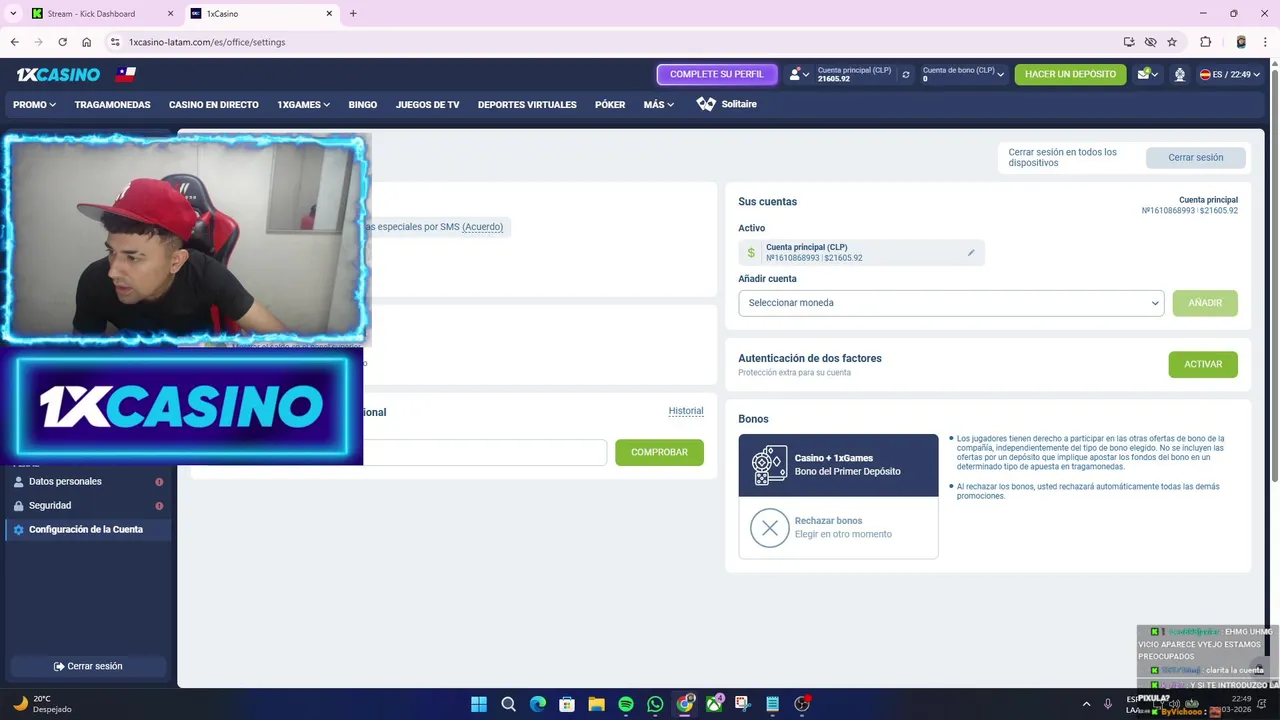Click the COMPLETE SU PERFIL button
1280x720 pixels.
(716, 74)
